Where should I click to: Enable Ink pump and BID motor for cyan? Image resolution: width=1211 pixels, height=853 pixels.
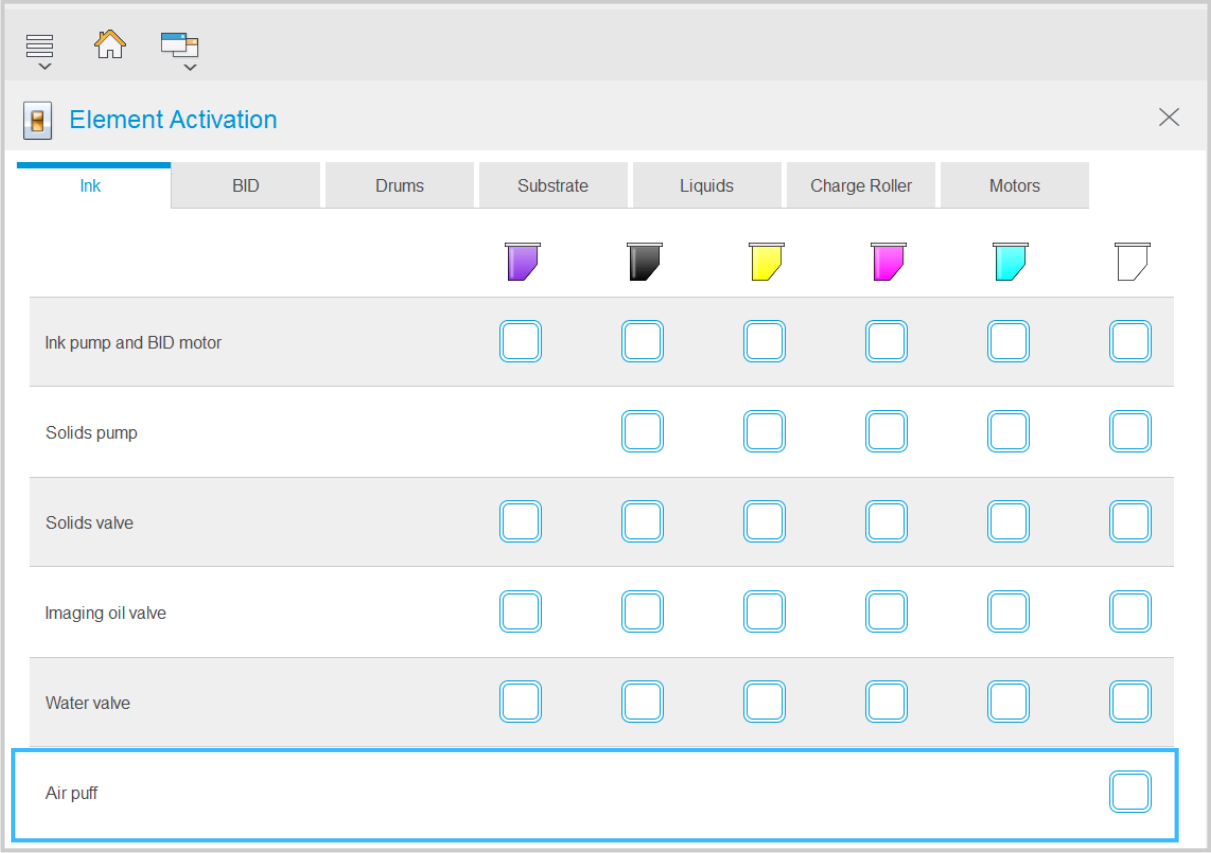(x=1008, y=341)
